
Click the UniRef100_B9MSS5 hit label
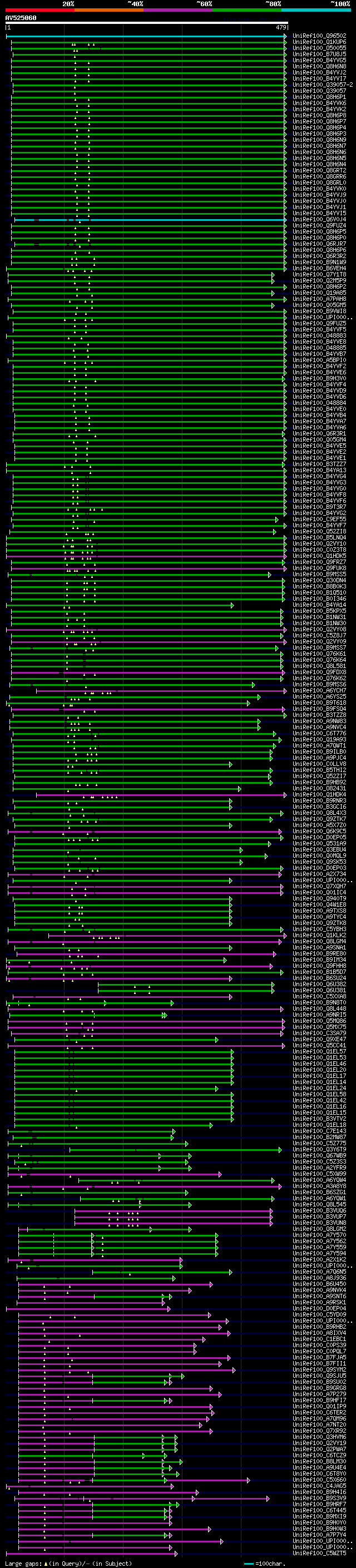(319, 575)
